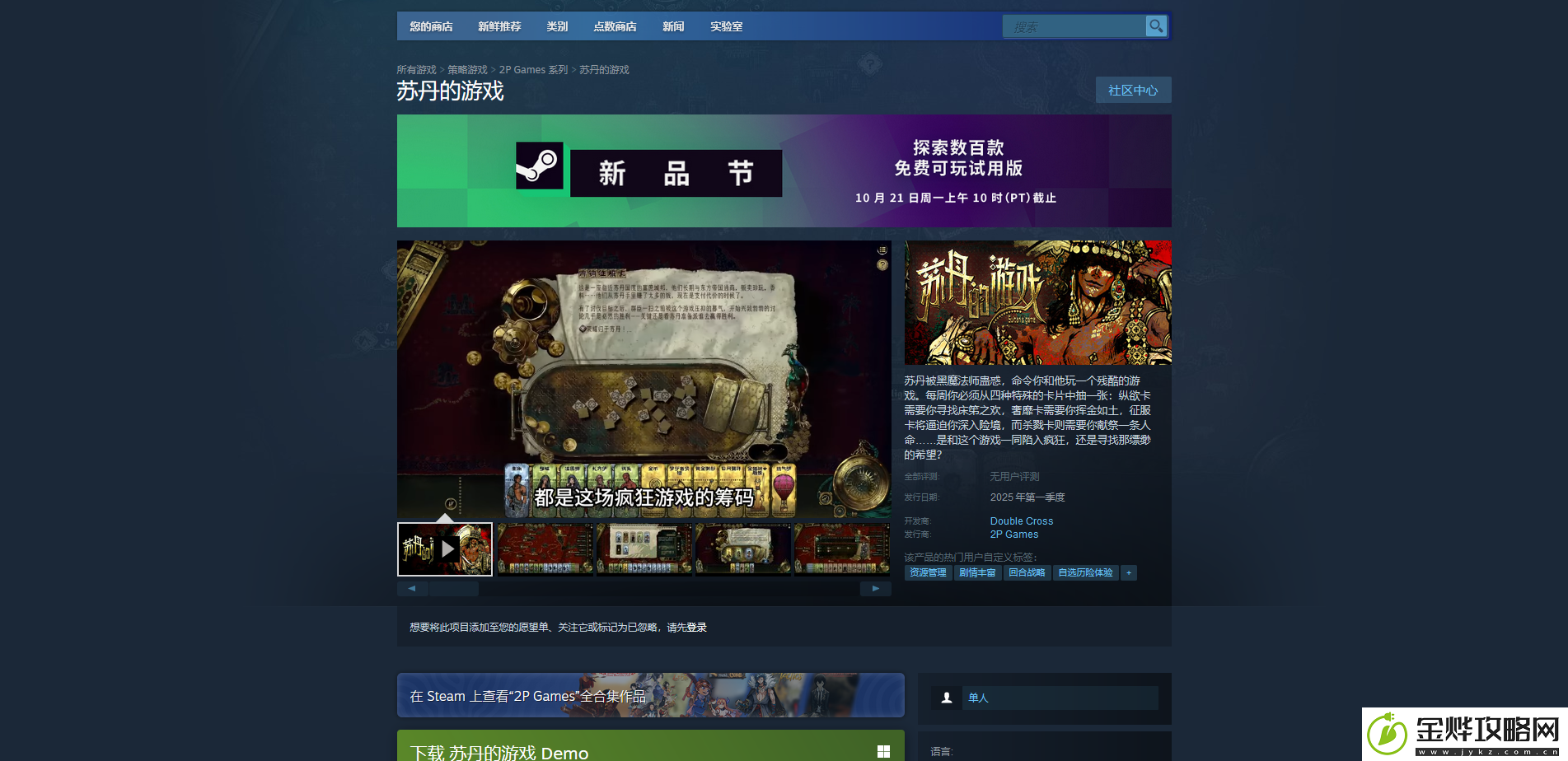This screenshot has width=1568, height=761.
Task: Open publisher 2P Games link
Action: 1013,535
